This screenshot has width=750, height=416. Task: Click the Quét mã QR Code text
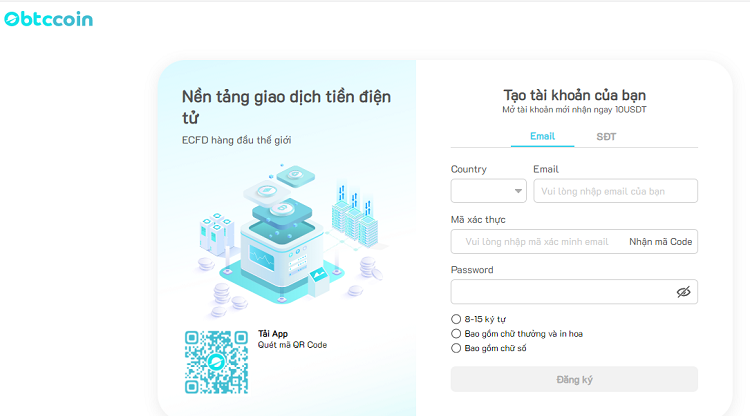tap(292, 346)
